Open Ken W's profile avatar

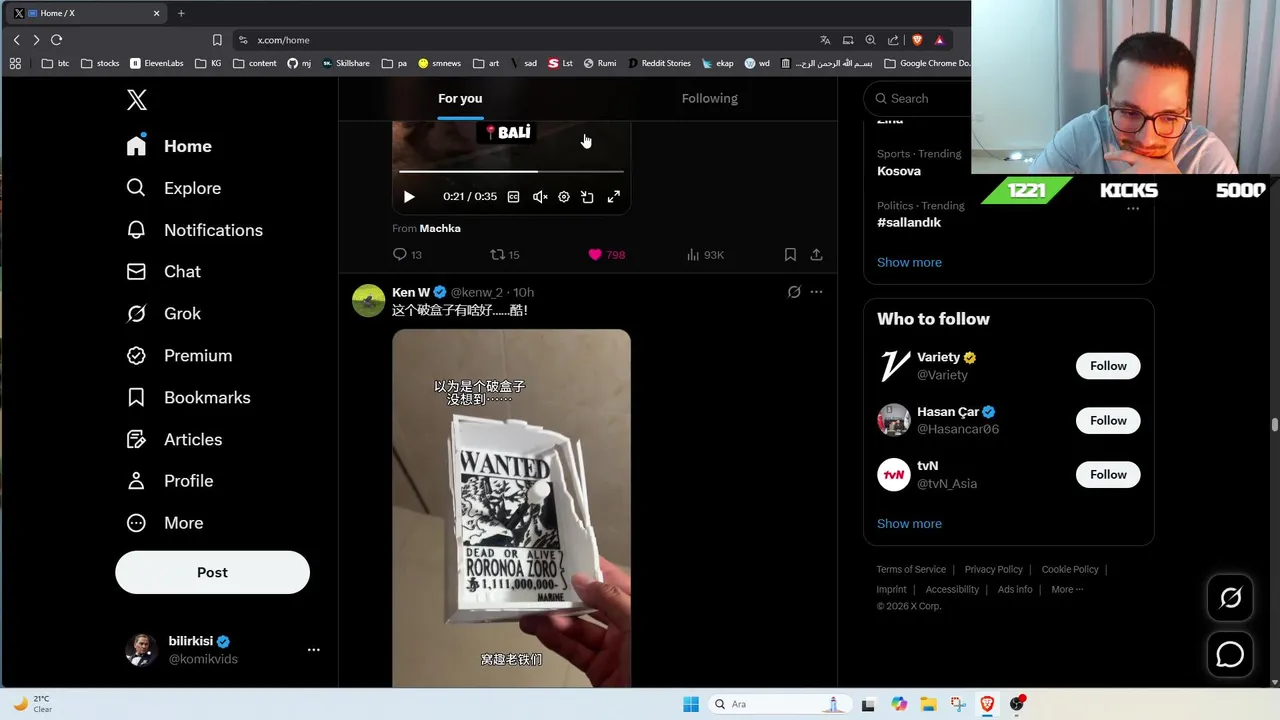click(369, 301)
